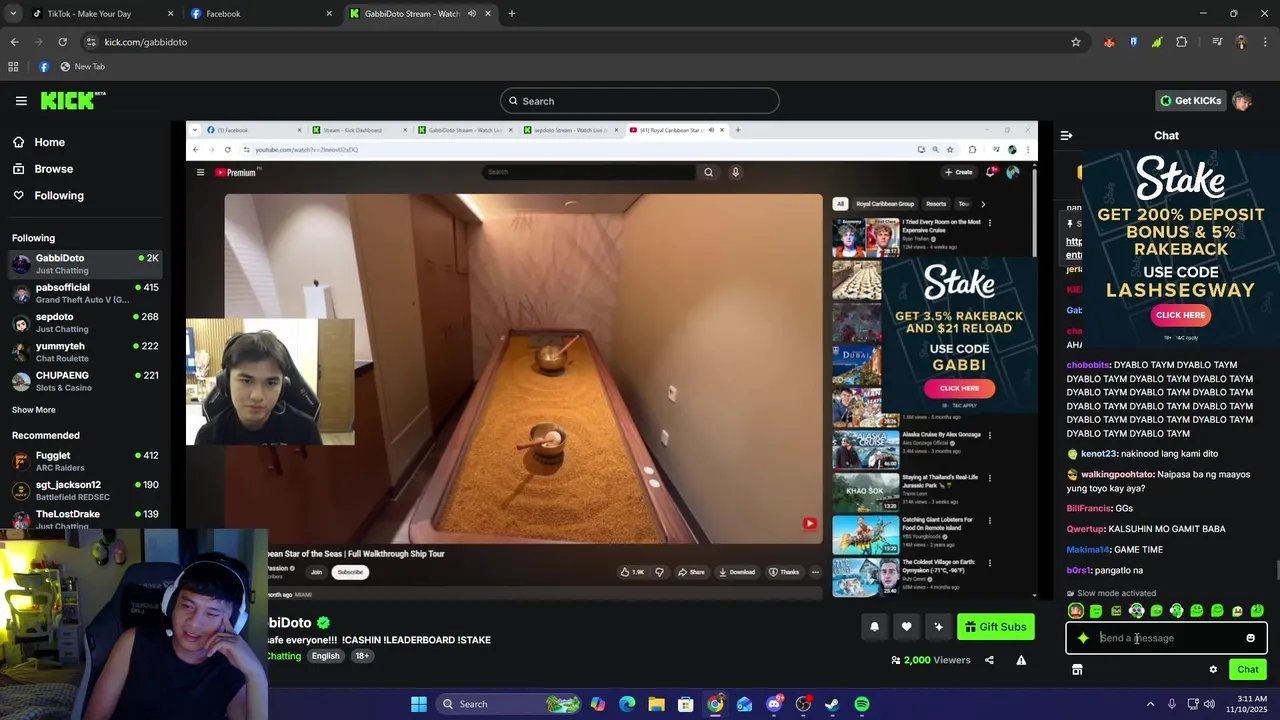The height and width of the screenshot is (720, 1280).
Task: Click BillFrancis username in chat
Action: [1088, 508]
